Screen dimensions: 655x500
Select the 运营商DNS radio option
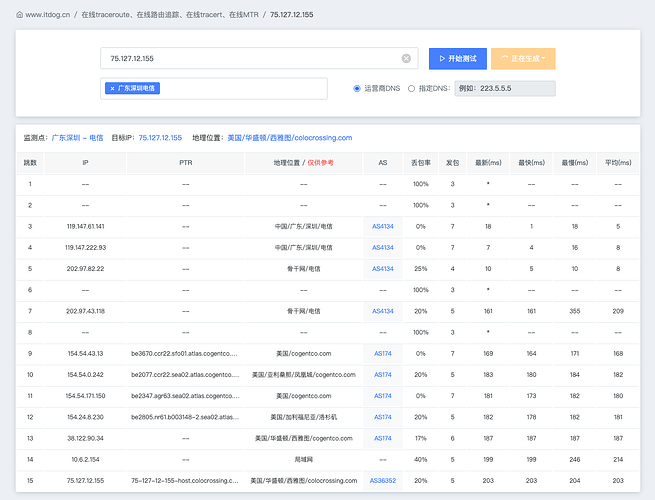tap(357, 89)
